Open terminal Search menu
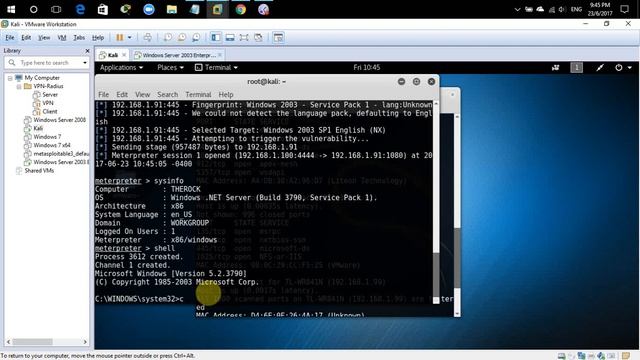The width and height of the screenshot is (640, 360). click(x=167, y=94)
